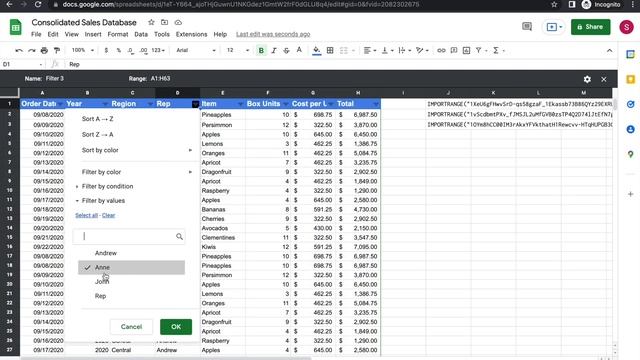The width and height of the screenshot is (640, 360).
Task: Click the Cancel button
Action: click(131, 327)
